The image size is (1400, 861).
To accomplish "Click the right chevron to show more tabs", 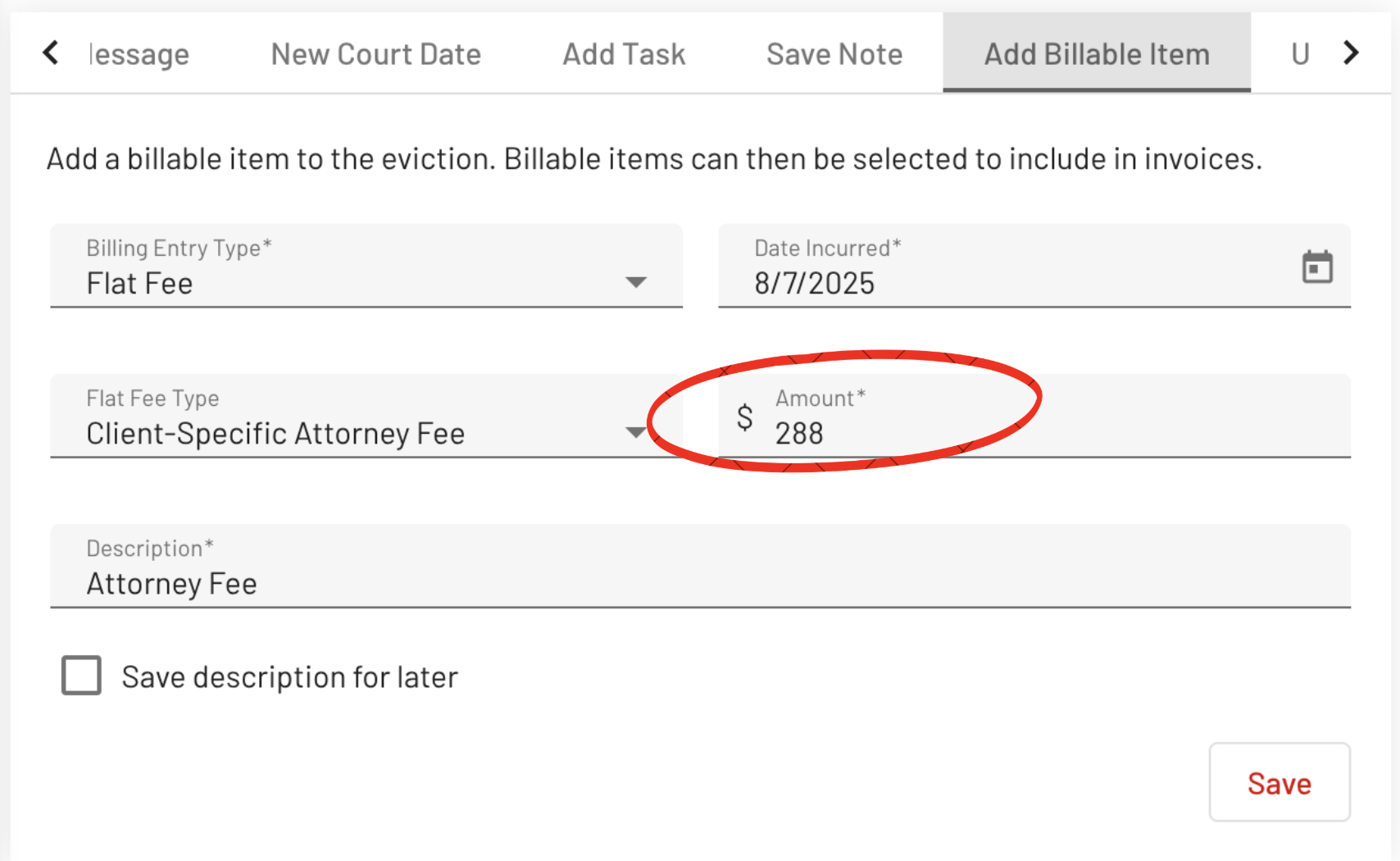I will (1351, 53).
